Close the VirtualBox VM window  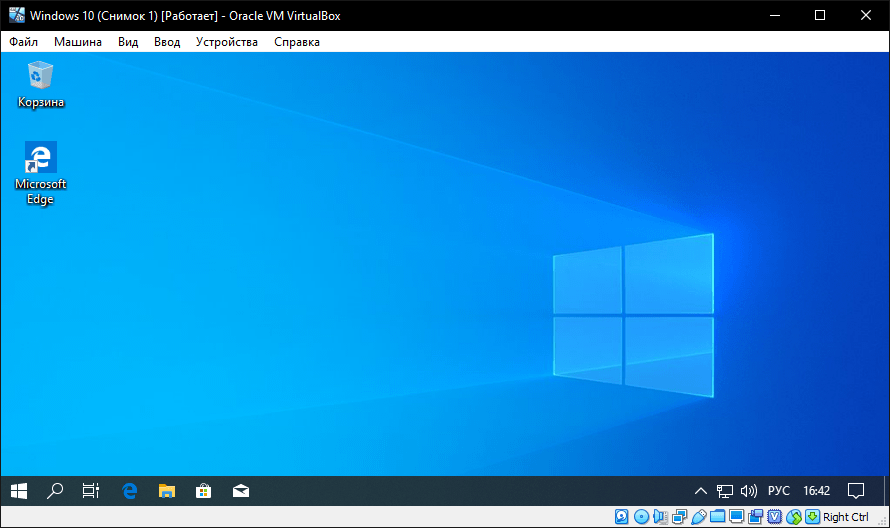(866, 15)
